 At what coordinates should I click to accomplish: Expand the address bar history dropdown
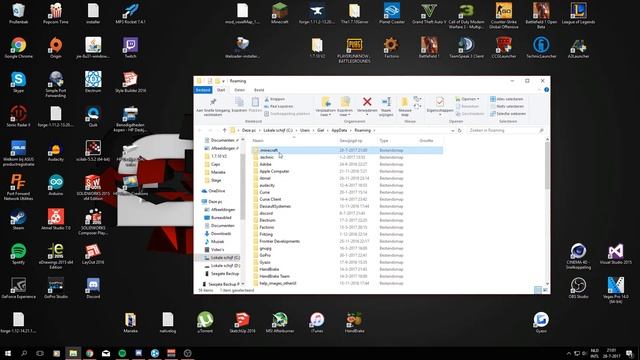coord(452,131)
